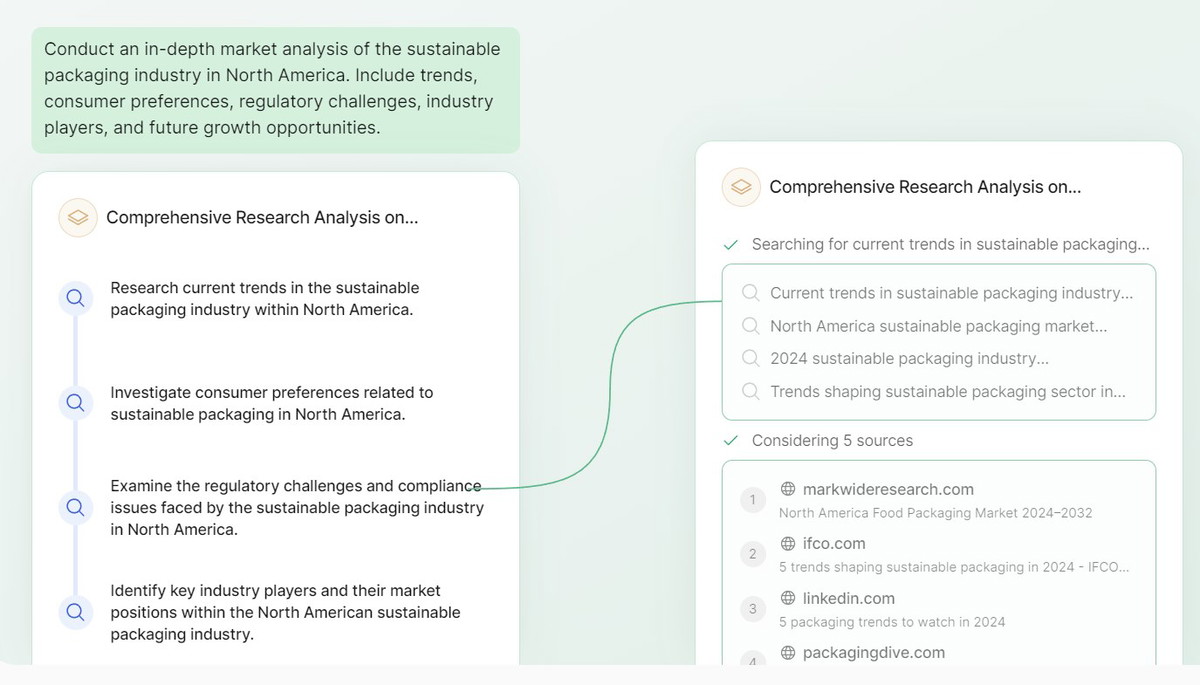Open the 'North America sustainable packaging market' query
1200x685 pixels.
click(x=938, y=326)
